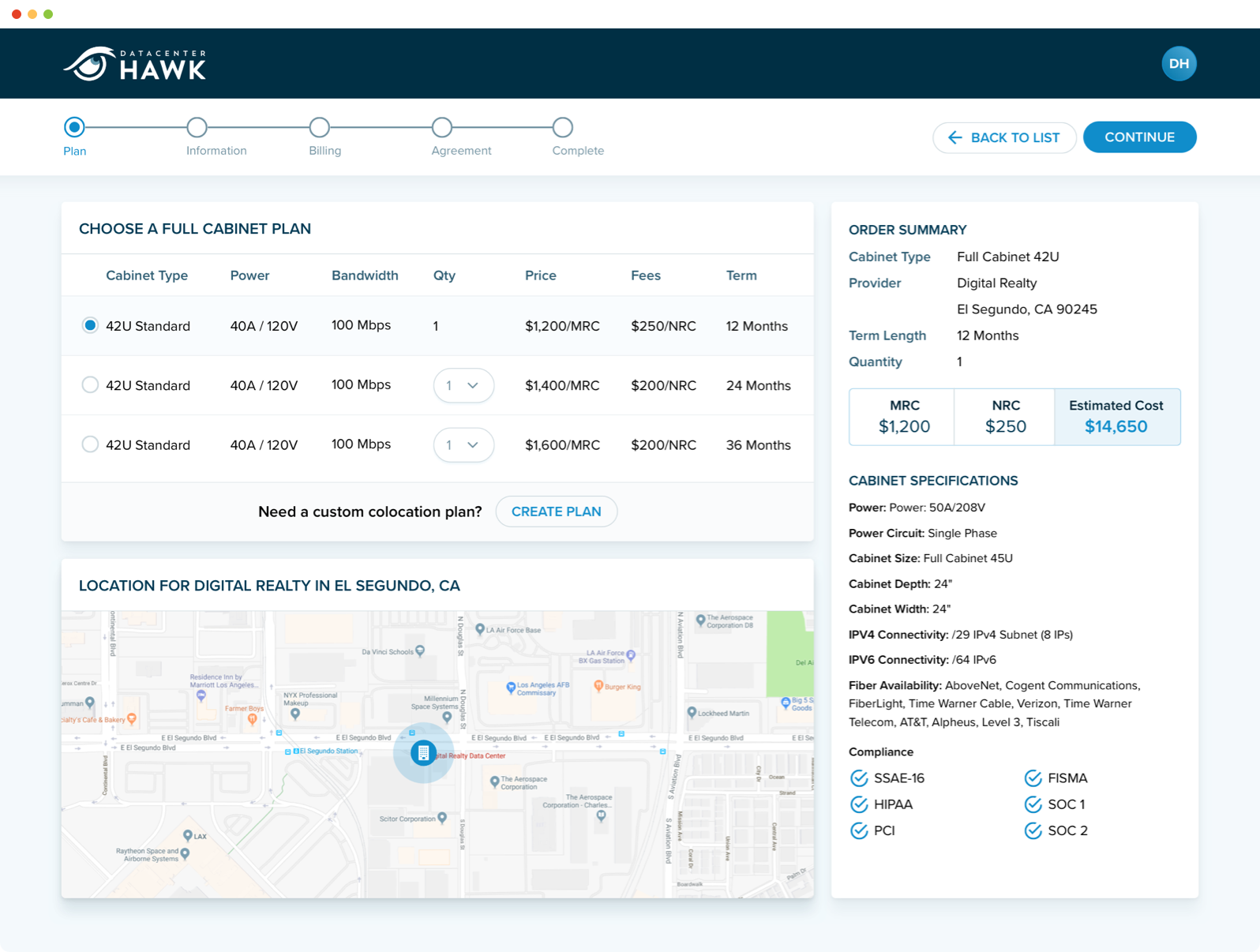Screen dimensions: 1260x952
Task: Go to the Plan step
Action: point(74,127)
